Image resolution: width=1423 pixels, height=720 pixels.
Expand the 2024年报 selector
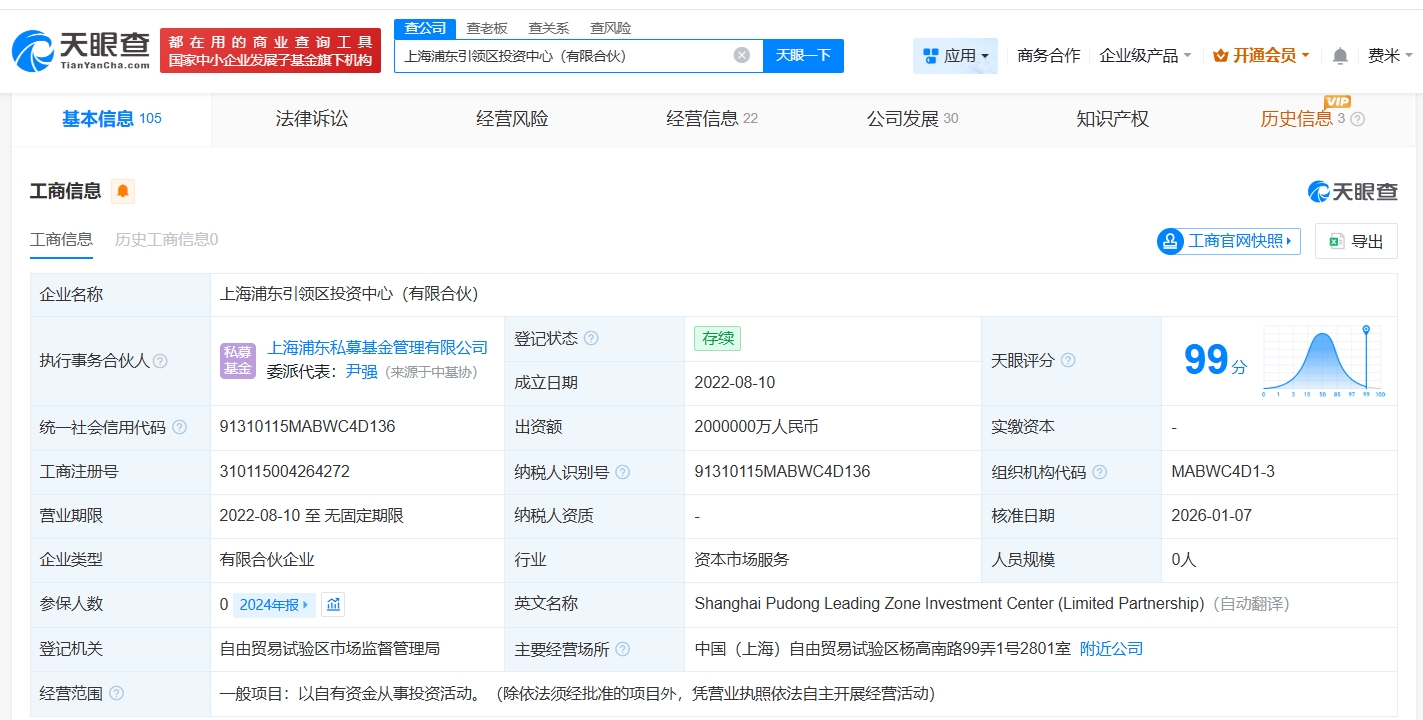coord(274,604)
